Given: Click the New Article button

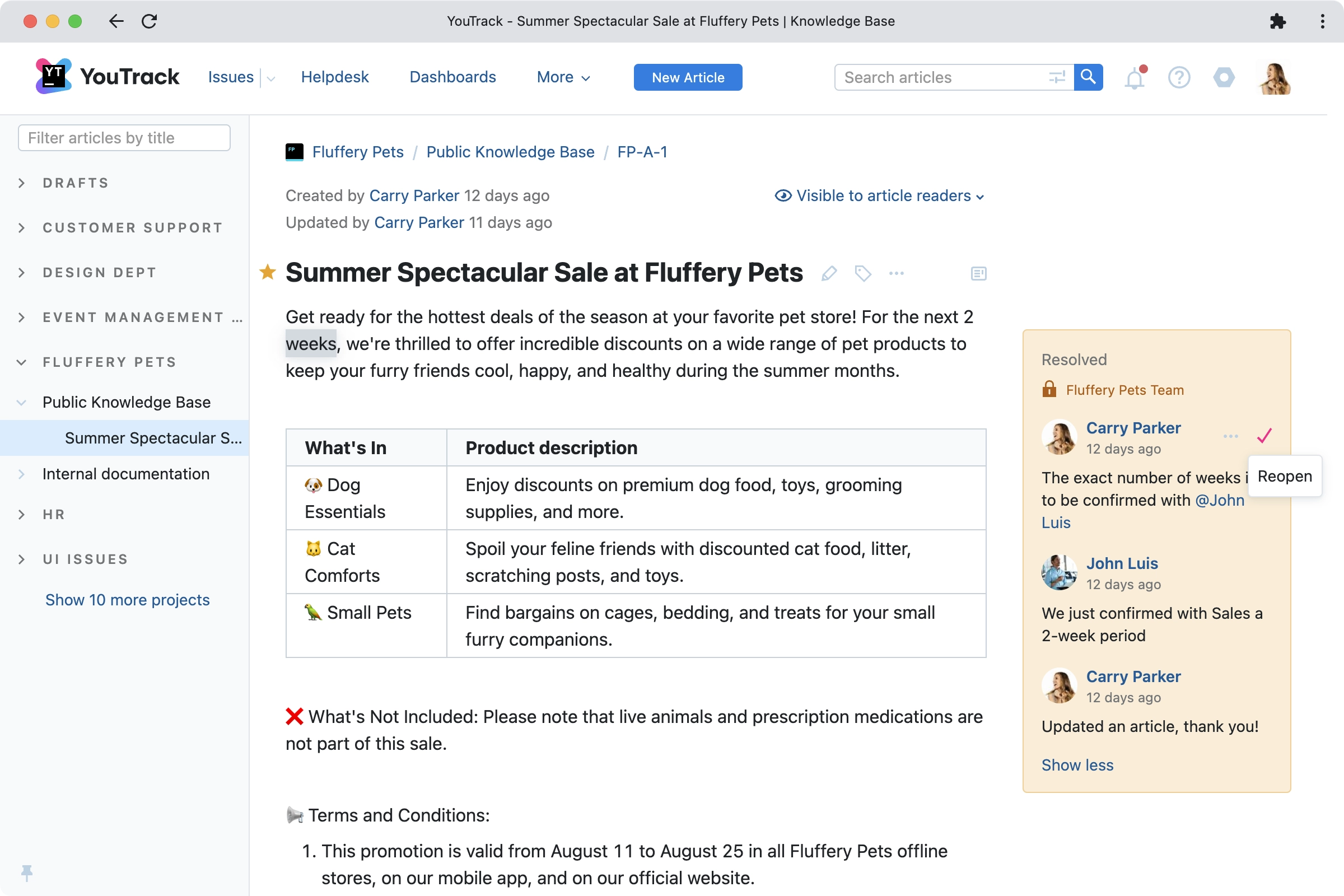Looking at the screenshot, I should (688, 77).
